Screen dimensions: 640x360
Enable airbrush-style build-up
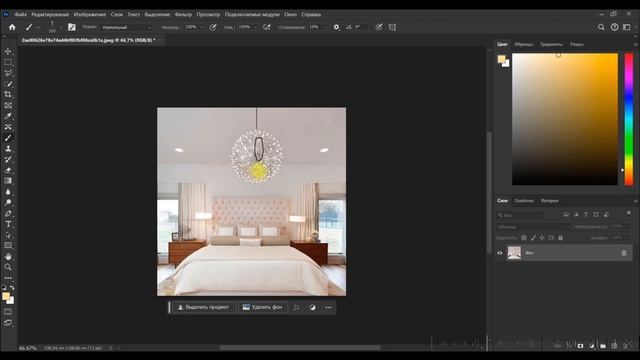click(x=267, y=27)
